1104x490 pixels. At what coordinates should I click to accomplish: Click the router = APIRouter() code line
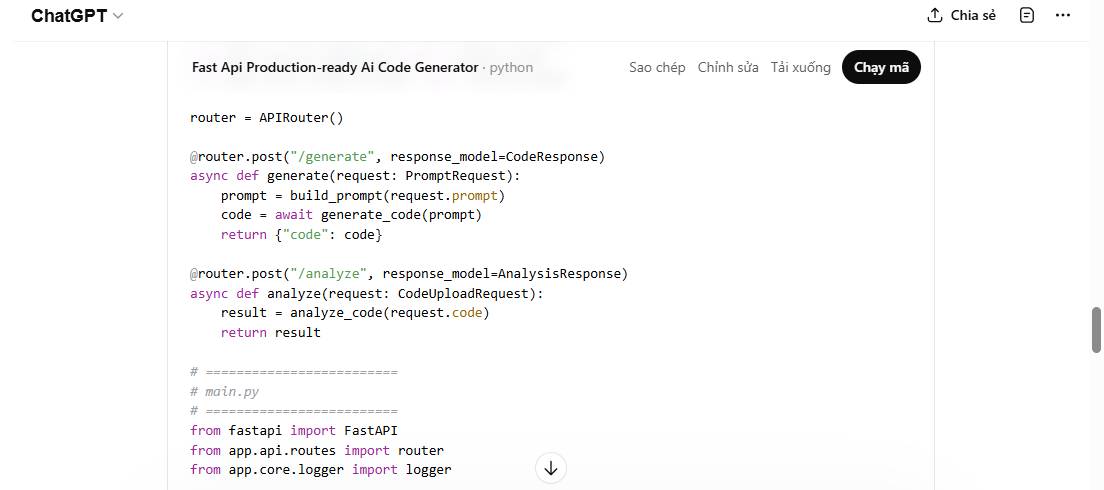click(267, 117)
